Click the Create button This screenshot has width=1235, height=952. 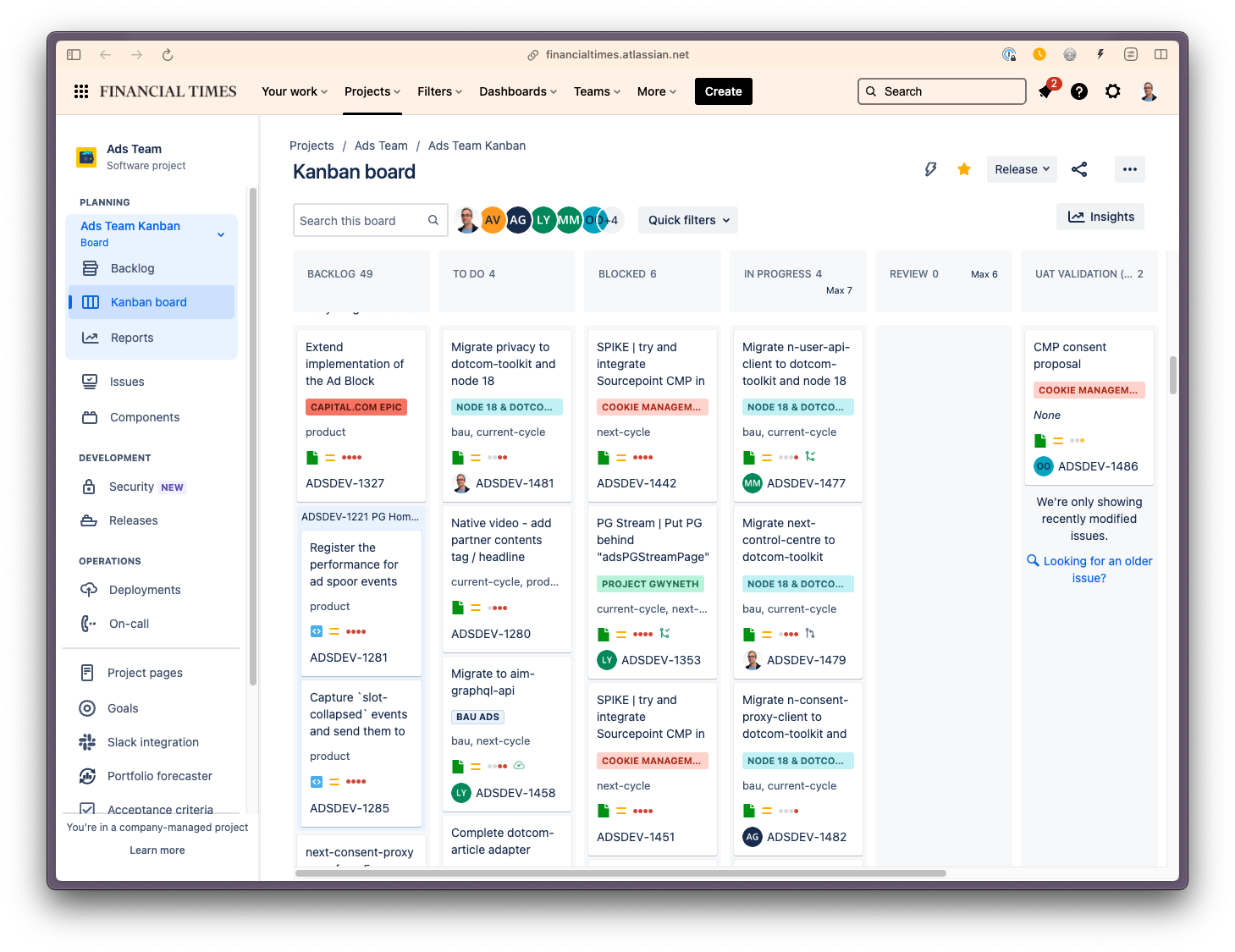723,91
